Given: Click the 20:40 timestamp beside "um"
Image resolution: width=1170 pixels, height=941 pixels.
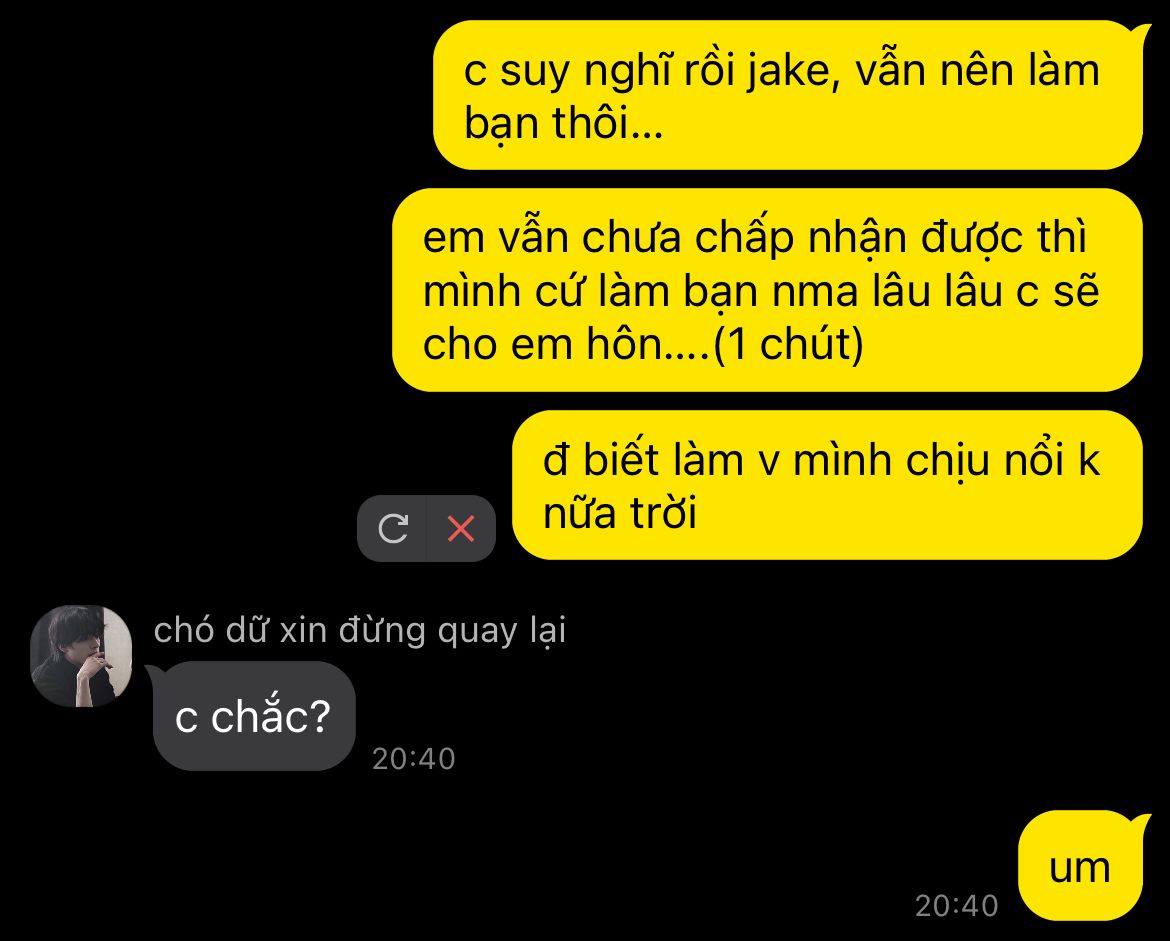Looking at the screenshot, I should (957, 906).
